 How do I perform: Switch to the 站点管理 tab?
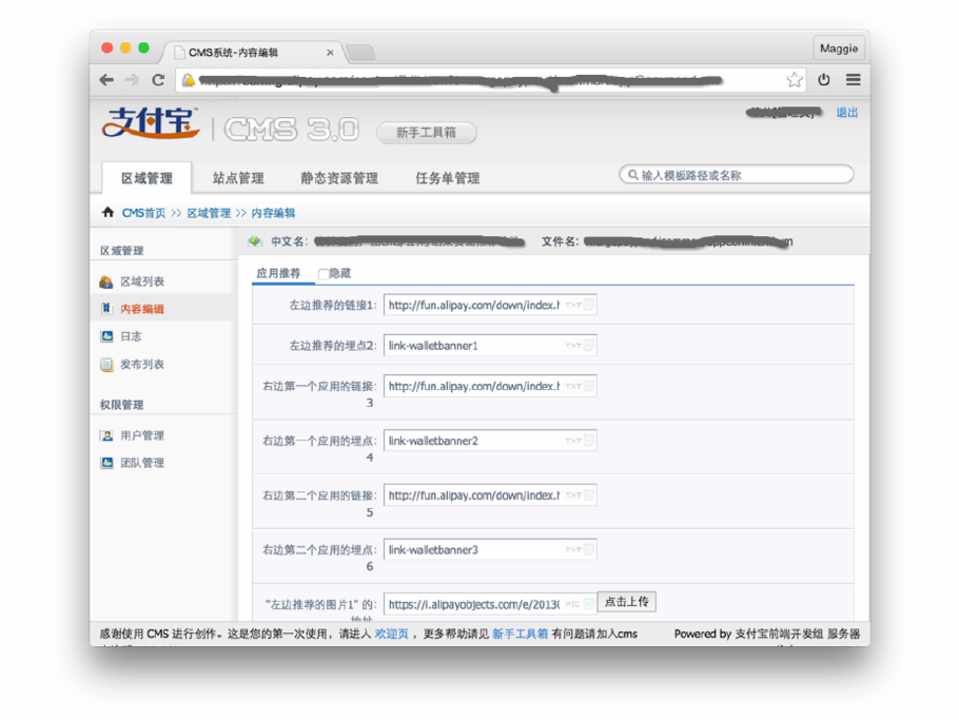[238, 178]
